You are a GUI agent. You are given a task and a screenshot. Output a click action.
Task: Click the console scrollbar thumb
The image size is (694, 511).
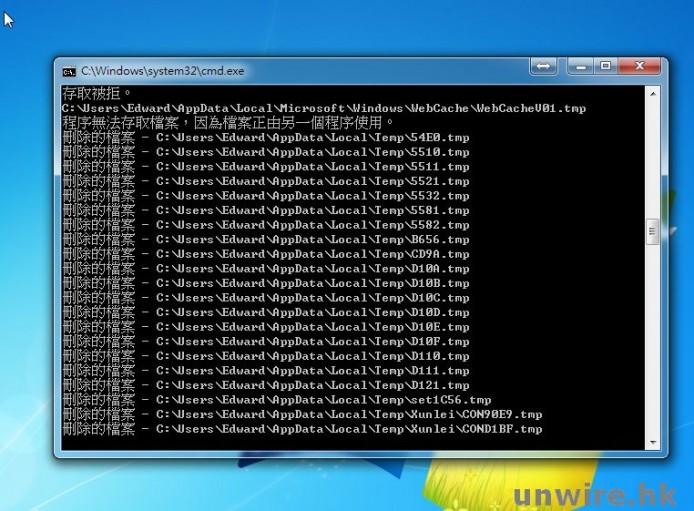pos(653,232)
